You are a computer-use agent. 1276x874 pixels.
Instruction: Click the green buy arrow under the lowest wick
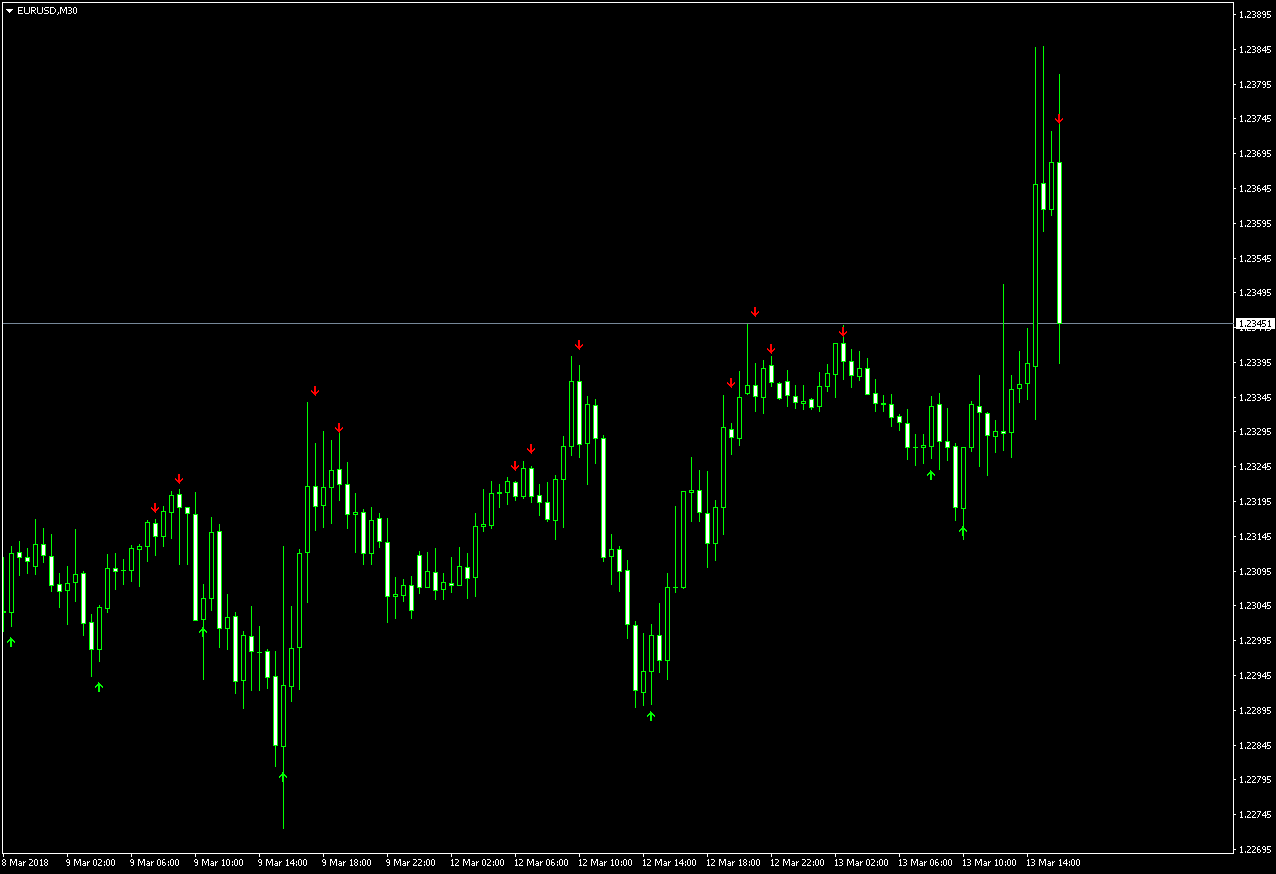tap(283, 776)
